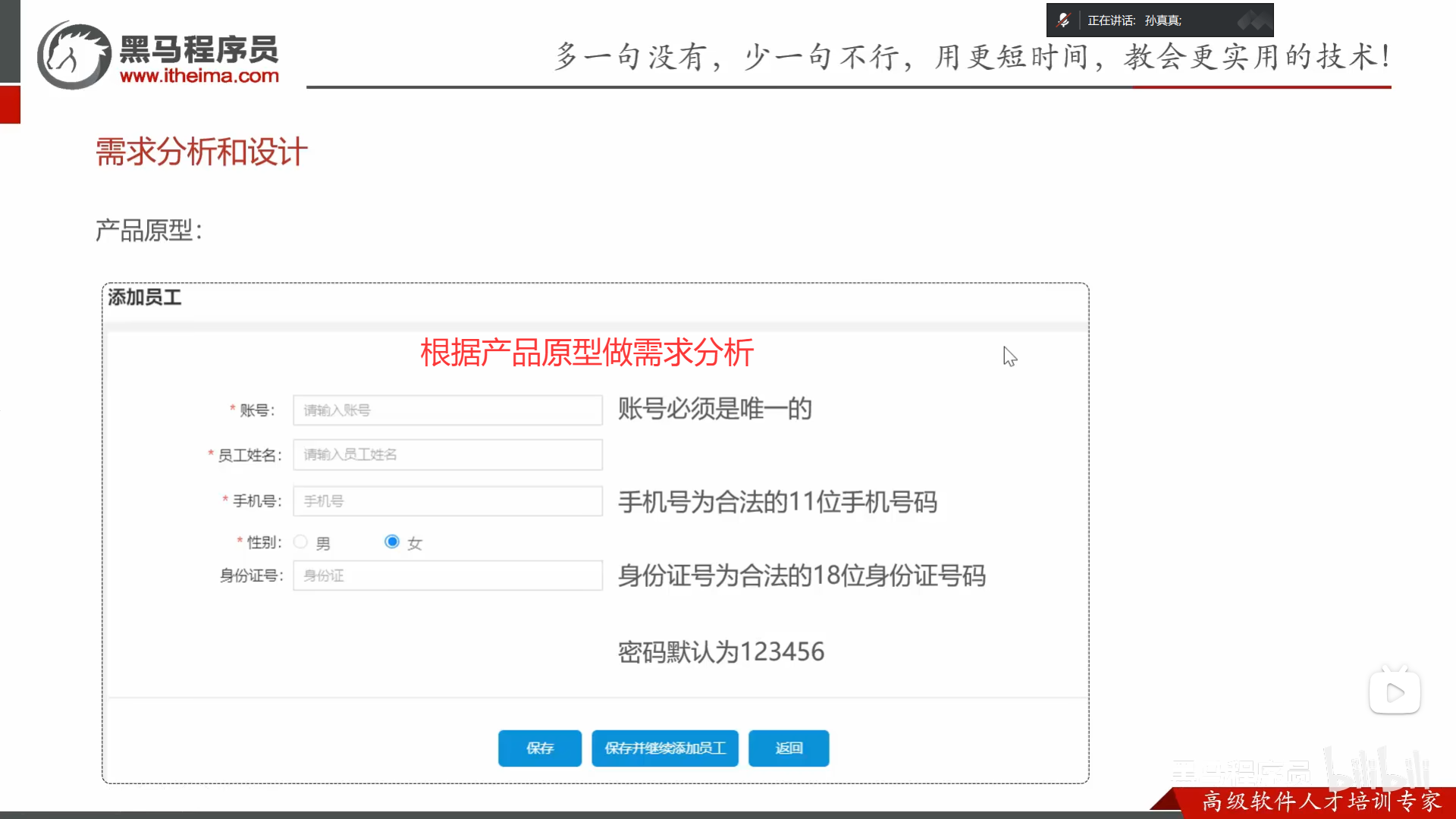Viewport: 1456px width, 819px height.
Task: Click the faded logo beside the speaking banner
Action: [1255, 20]
